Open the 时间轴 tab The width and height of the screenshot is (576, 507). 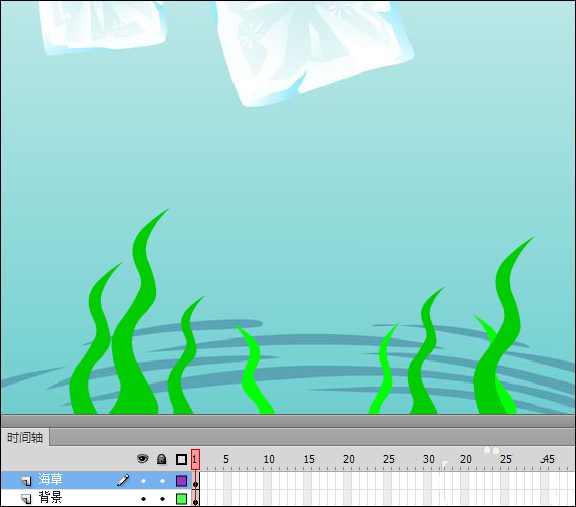click(25, 438)
